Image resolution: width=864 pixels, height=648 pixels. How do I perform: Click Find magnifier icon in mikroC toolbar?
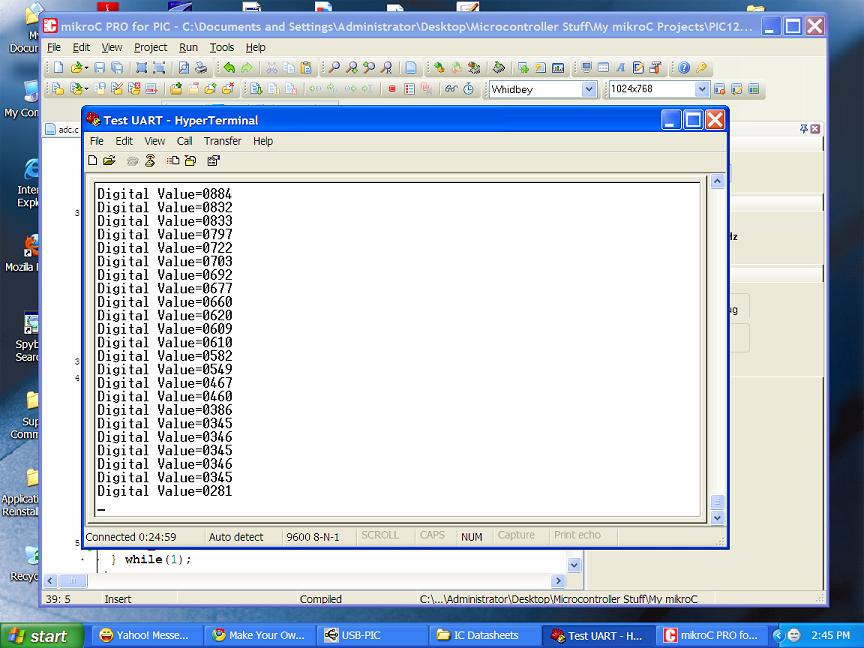pyautogui.click(x=334, y=68)
